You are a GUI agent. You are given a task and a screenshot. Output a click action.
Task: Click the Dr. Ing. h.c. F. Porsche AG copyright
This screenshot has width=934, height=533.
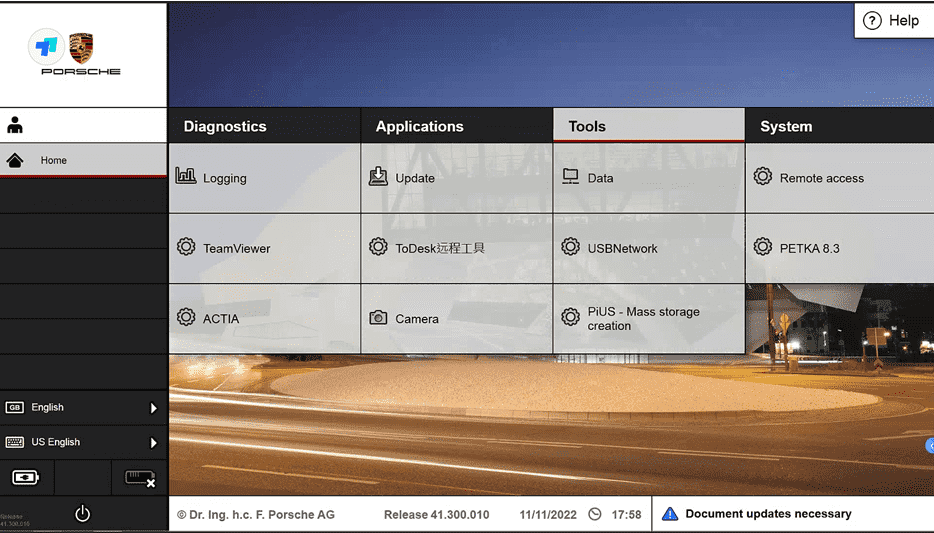[256, 515]
